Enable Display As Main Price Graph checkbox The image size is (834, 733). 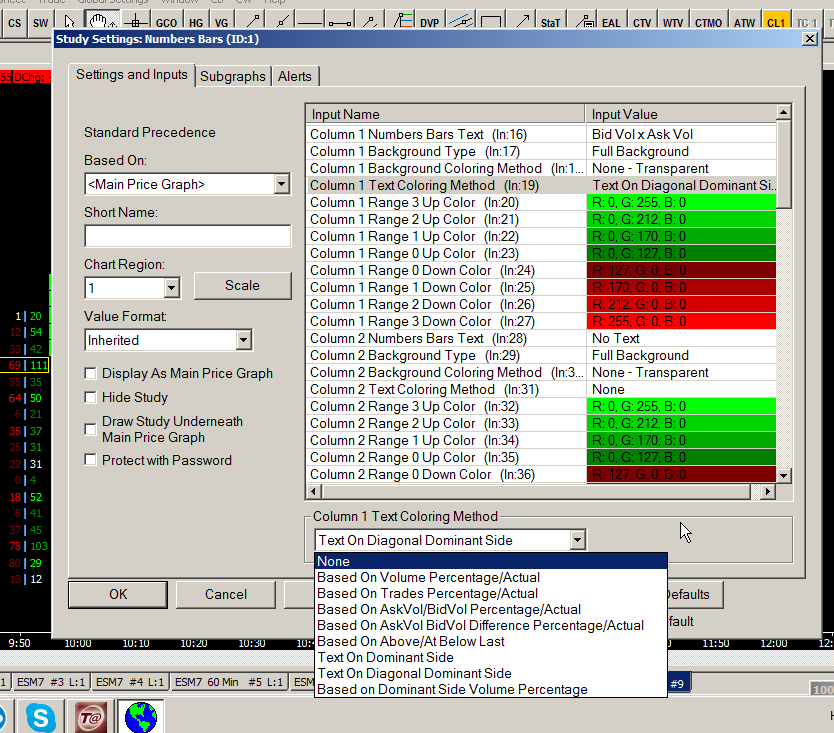[90, 373]
